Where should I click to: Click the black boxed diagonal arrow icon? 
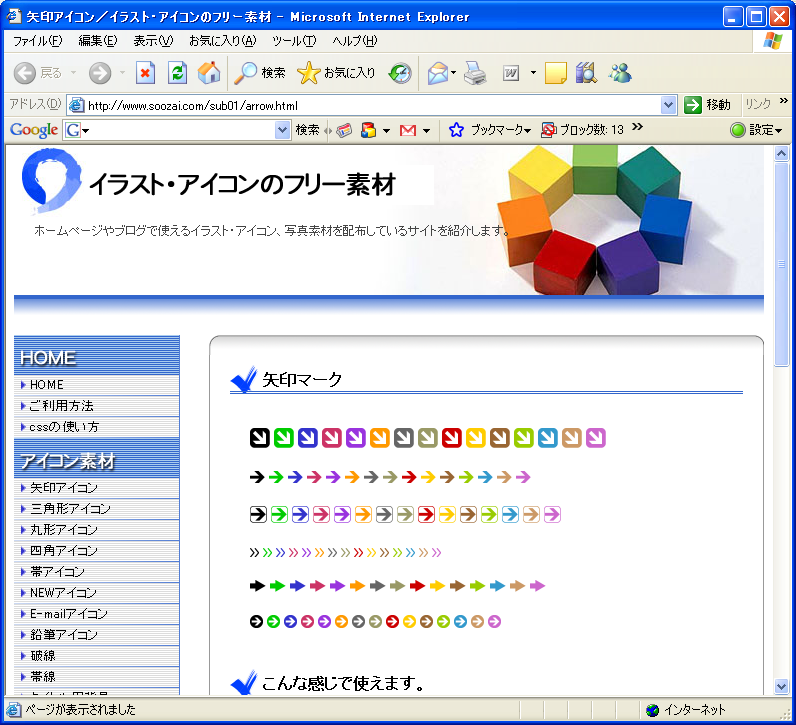[x=259, y=438]
